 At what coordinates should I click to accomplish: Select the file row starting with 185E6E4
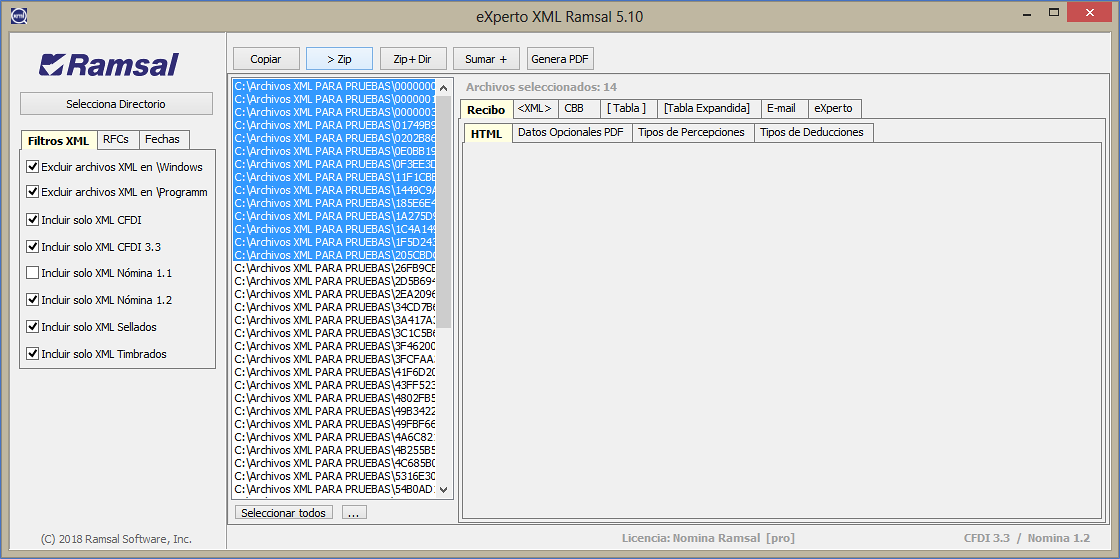tap(334, 203)
